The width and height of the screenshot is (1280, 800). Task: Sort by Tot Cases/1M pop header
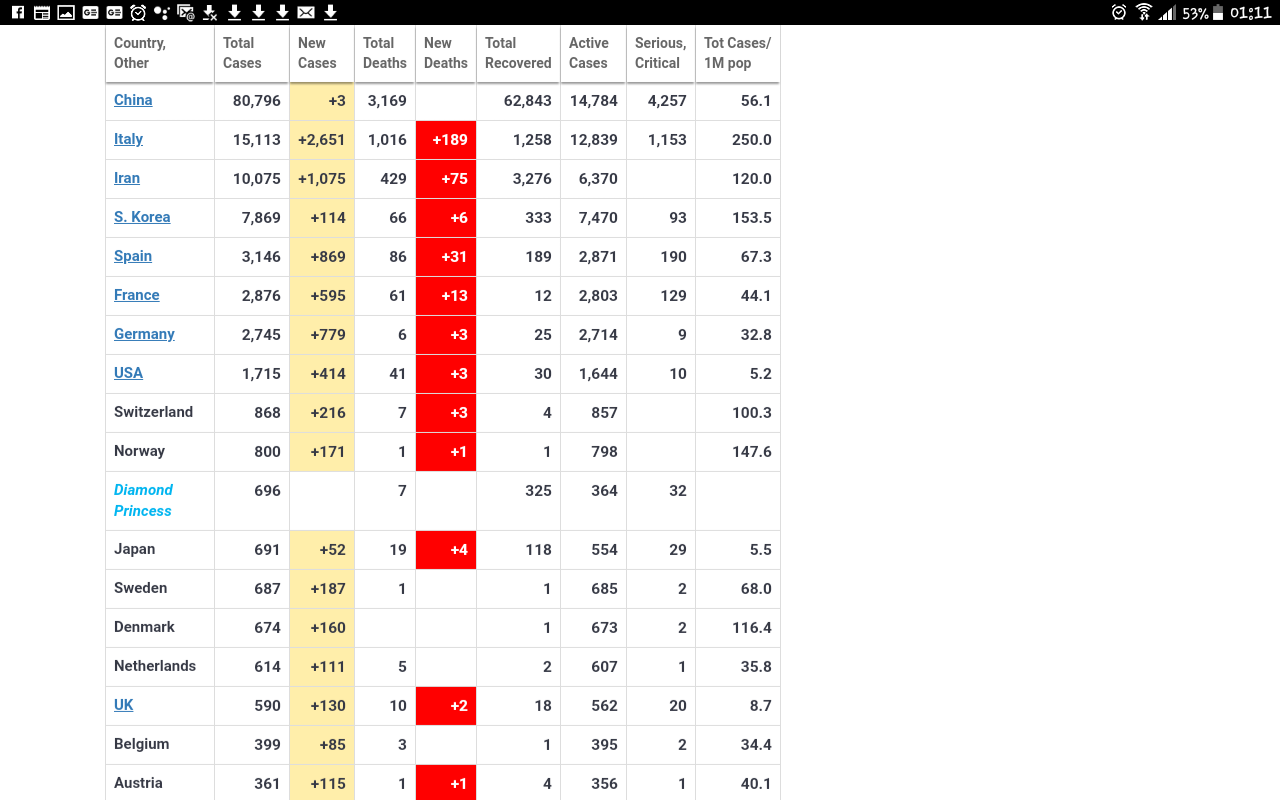click(737, 53)
